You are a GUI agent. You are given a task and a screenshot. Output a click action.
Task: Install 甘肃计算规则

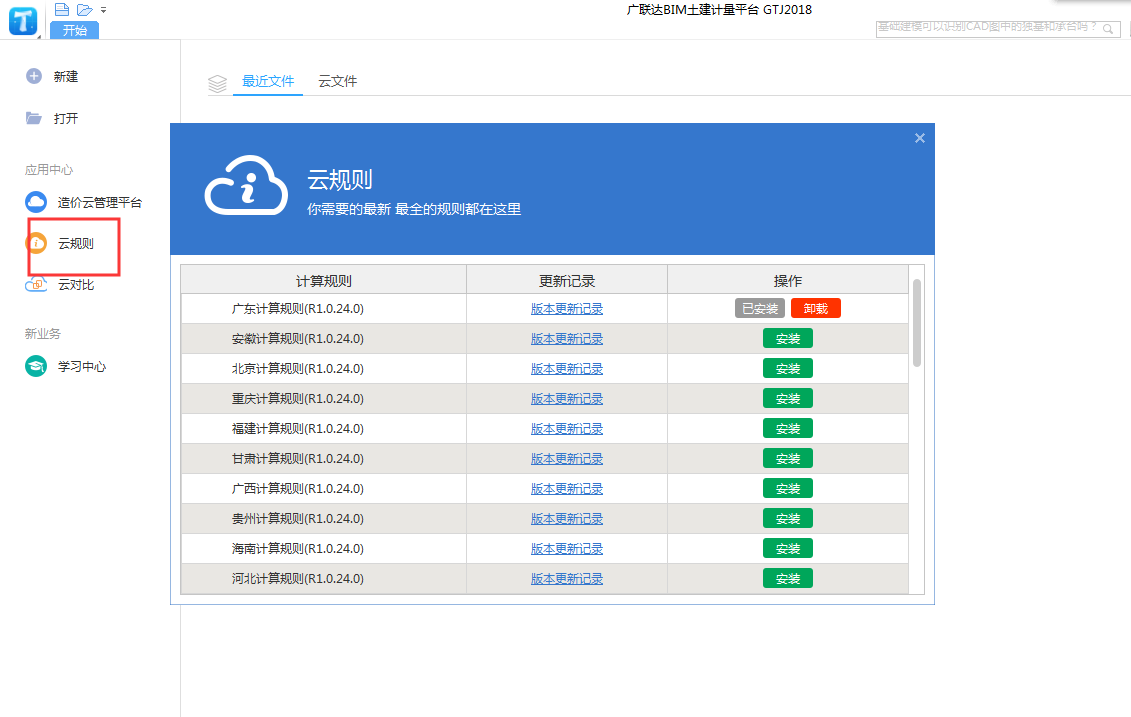tap(788, 458)
